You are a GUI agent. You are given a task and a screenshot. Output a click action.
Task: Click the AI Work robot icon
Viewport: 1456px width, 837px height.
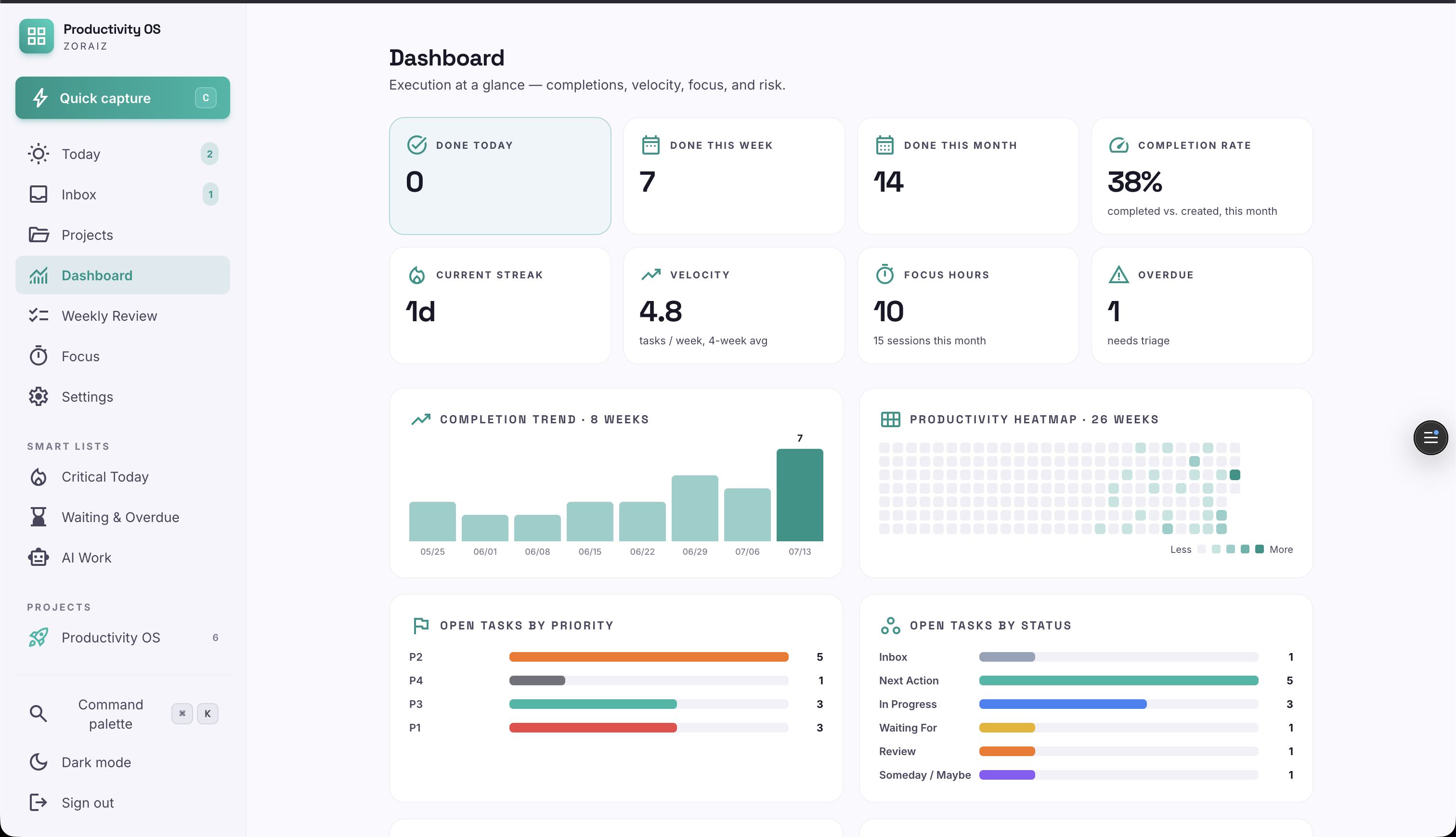point(39,557)
